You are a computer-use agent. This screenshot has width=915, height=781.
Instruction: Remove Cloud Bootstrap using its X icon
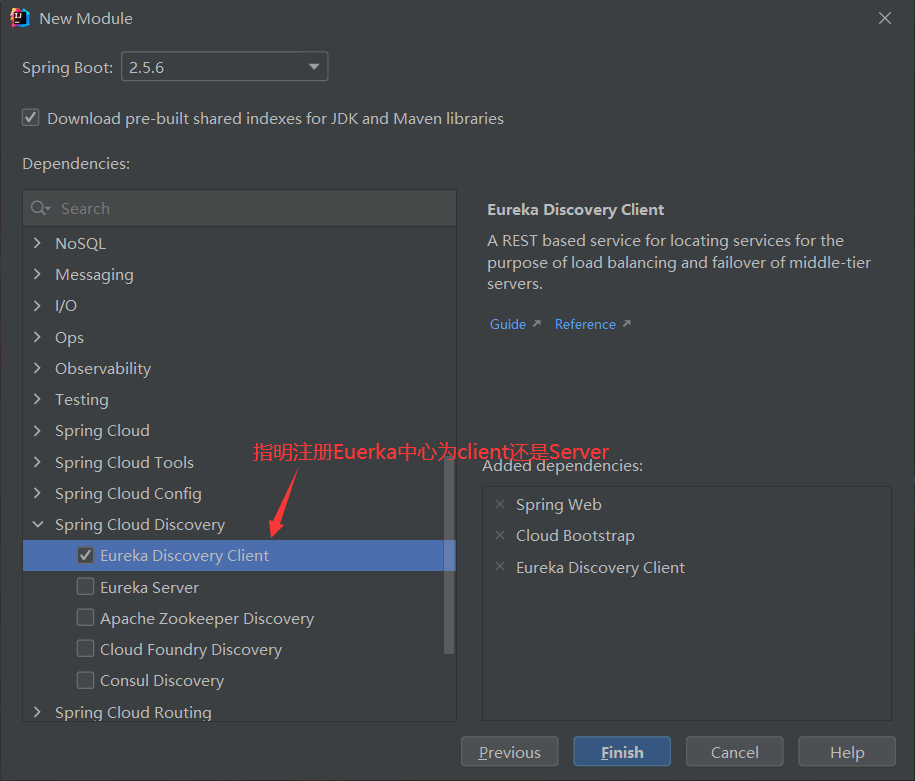(x=500, y=535)
